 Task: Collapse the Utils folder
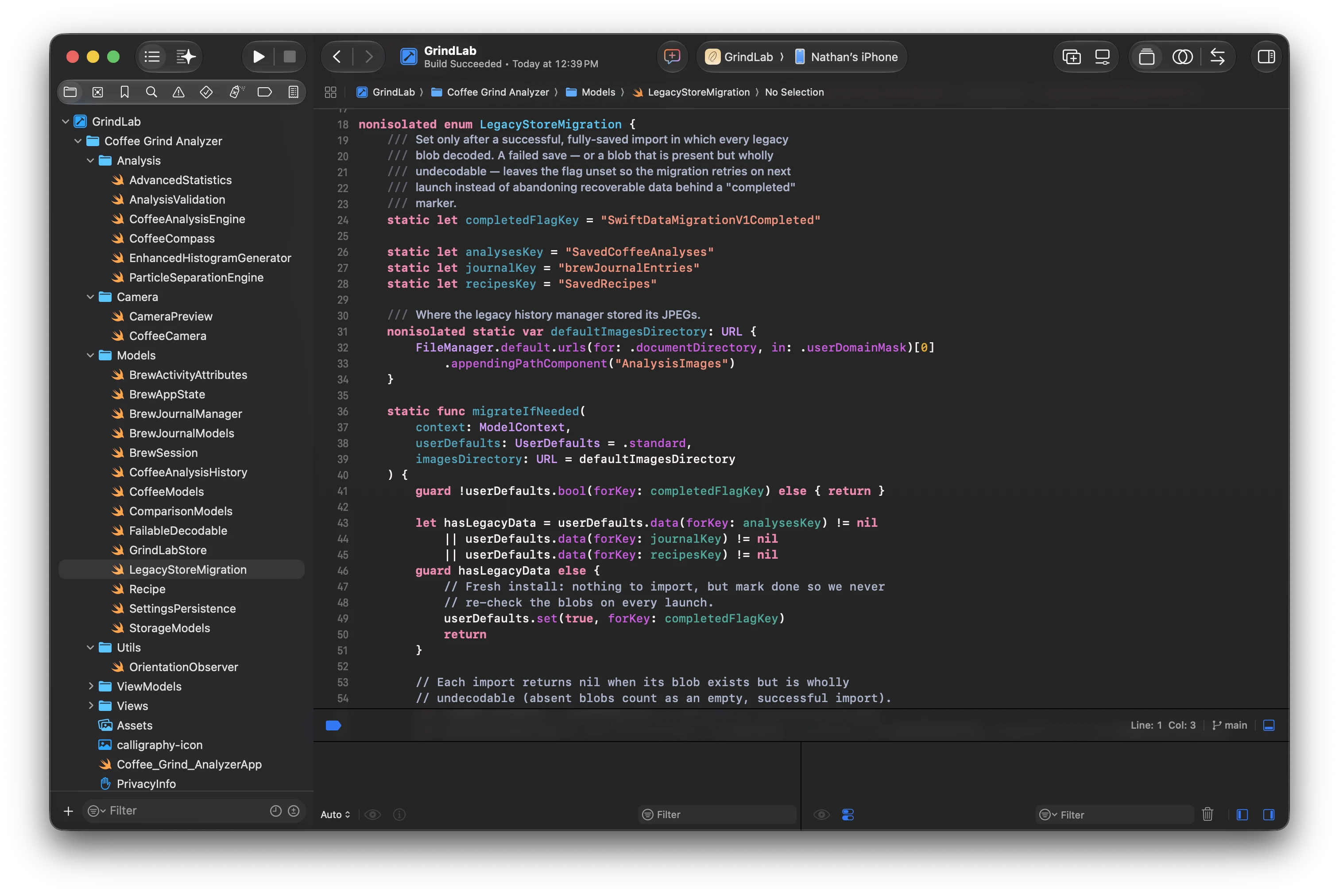(x=90, y=647)
